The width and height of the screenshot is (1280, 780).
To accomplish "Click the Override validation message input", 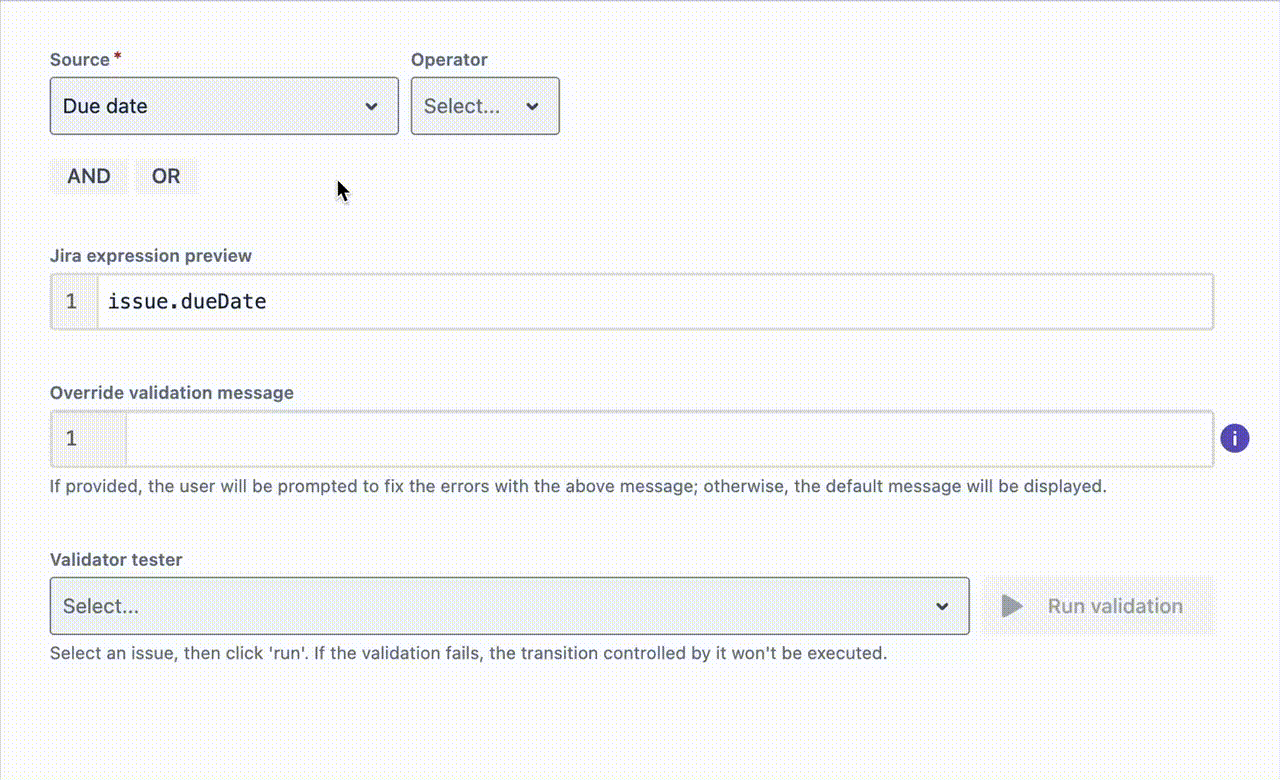I will pyautogui.click(x=600, y=438).
